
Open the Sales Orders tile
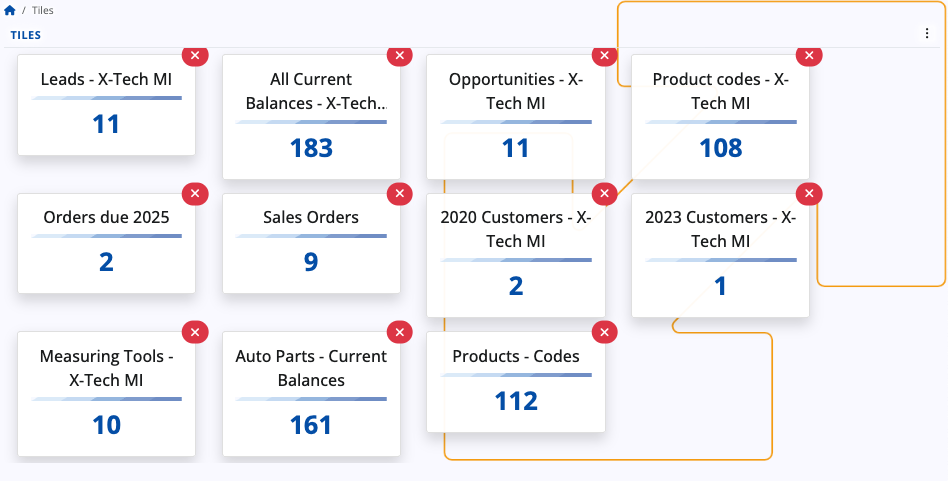(311, 243)
